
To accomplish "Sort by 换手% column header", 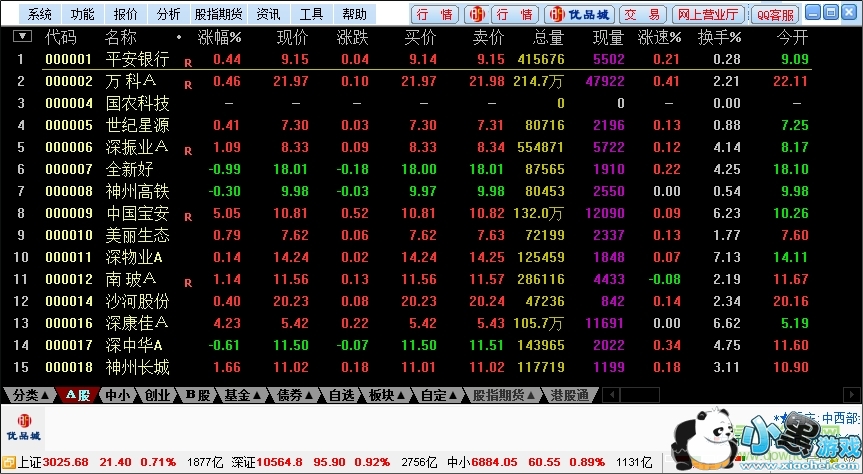I will tap(719, 37).
